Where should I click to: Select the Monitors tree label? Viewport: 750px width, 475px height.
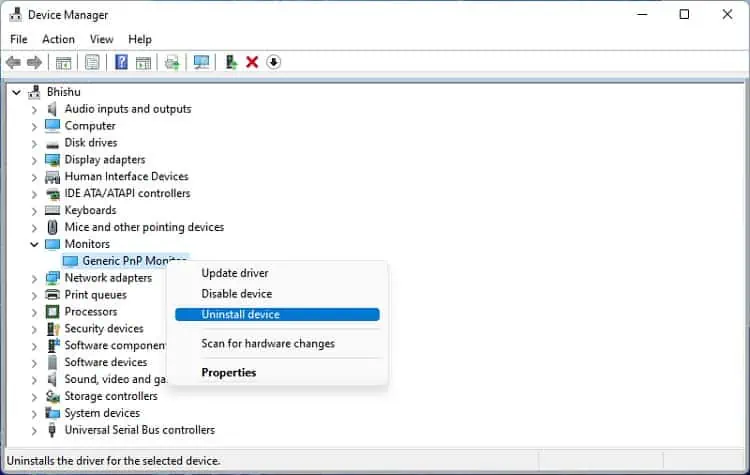click(x=87, y=244)
